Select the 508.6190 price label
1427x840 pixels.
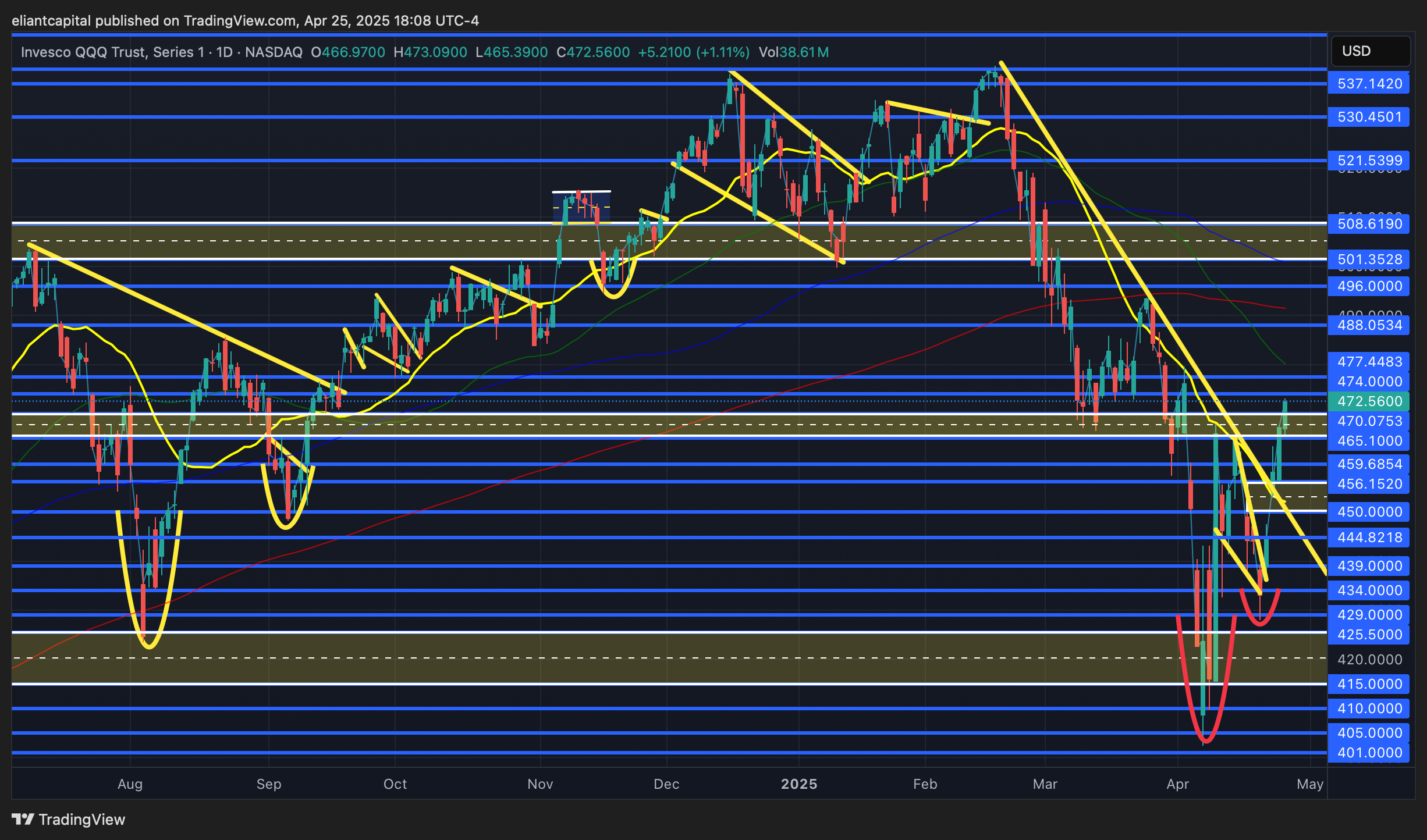coord(1369,224)
